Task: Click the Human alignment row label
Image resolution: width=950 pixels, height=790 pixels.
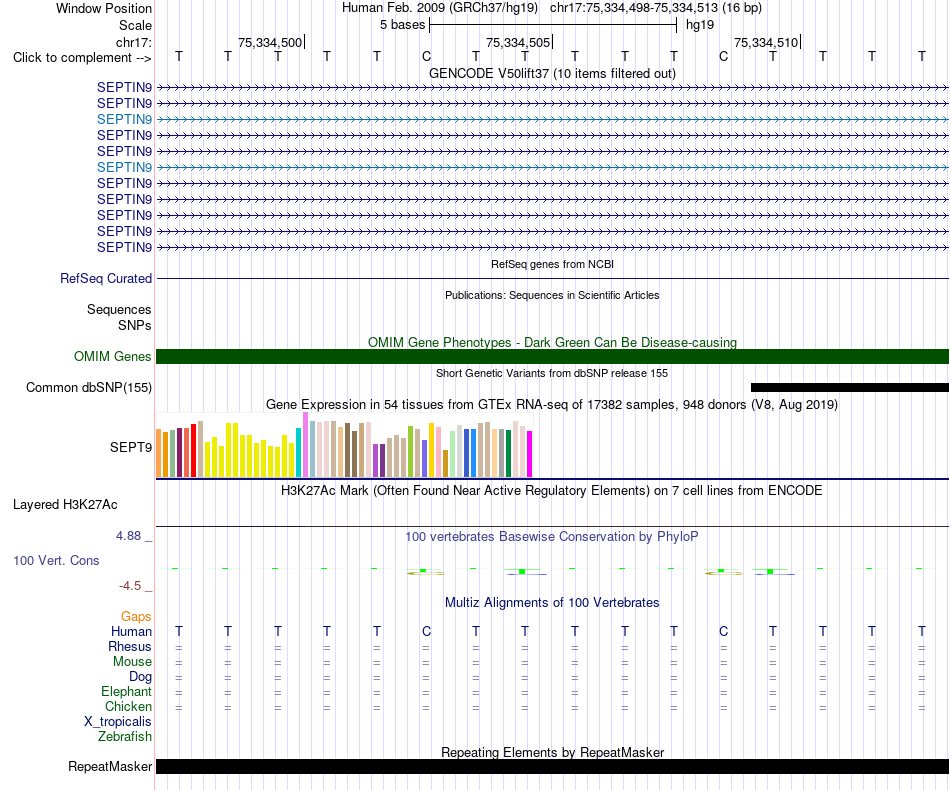Action: 131,631
